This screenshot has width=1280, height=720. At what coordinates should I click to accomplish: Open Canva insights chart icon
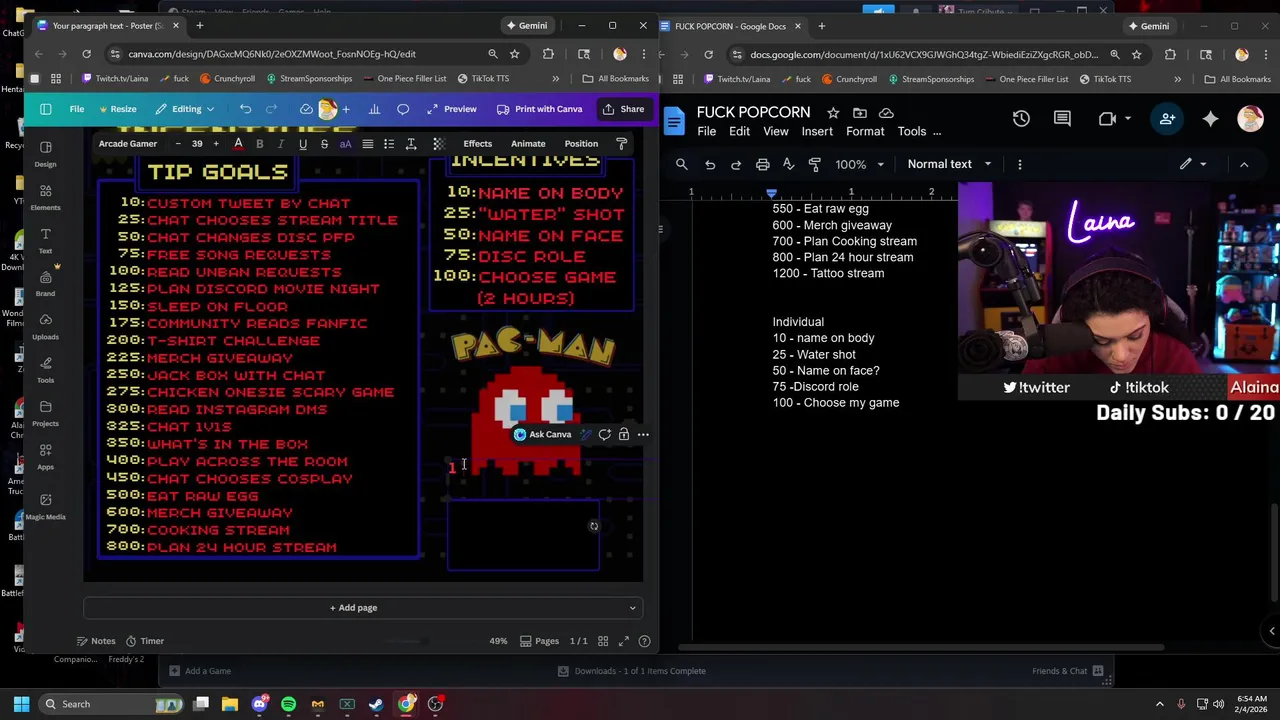tap(374, 109)
